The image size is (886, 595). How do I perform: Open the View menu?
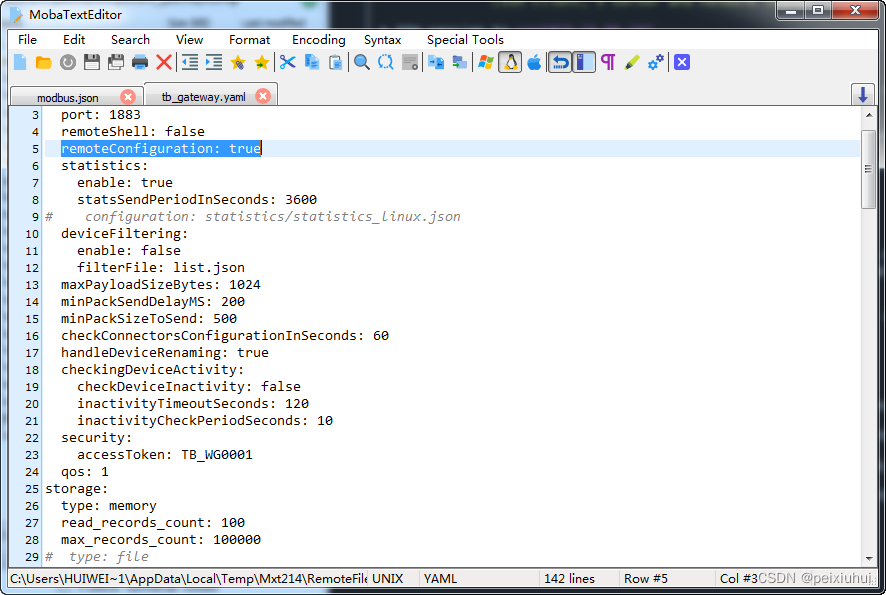coord(189,40)
